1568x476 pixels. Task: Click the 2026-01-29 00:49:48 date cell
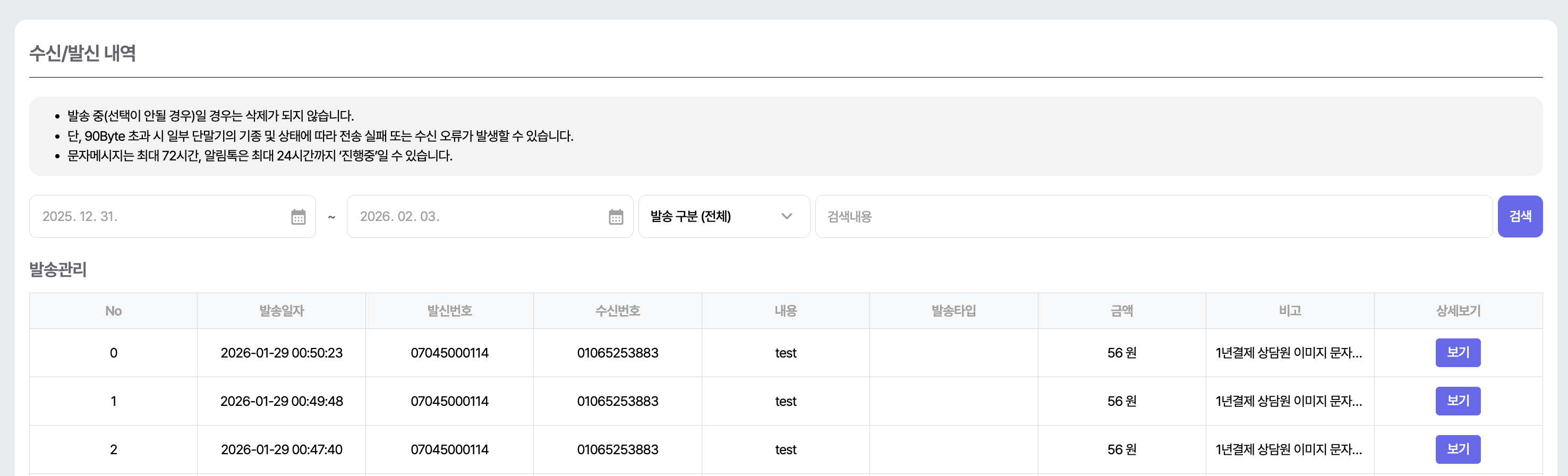point(281,401)
